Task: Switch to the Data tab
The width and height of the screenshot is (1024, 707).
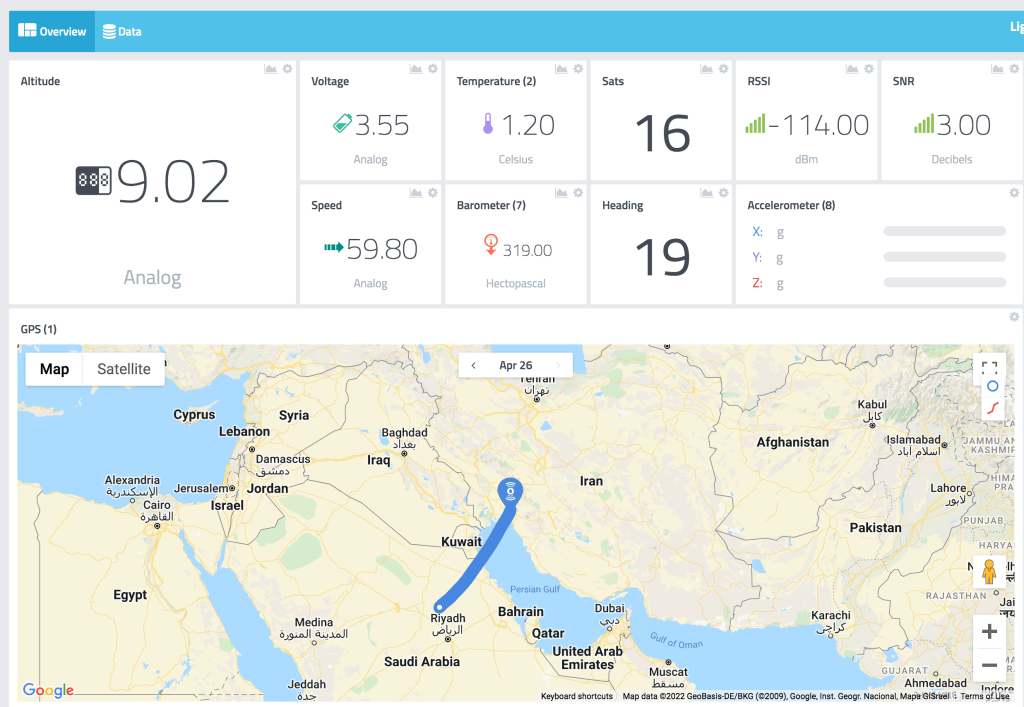Action: [122, 32]
